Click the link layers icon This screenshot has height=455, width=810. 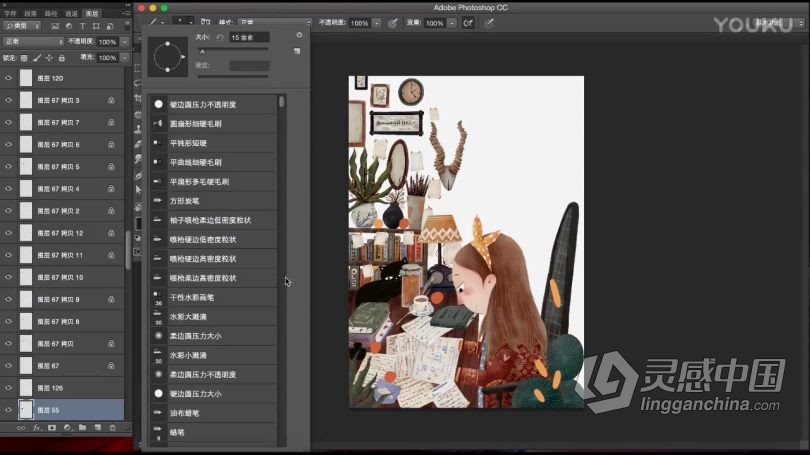point(21,428)
